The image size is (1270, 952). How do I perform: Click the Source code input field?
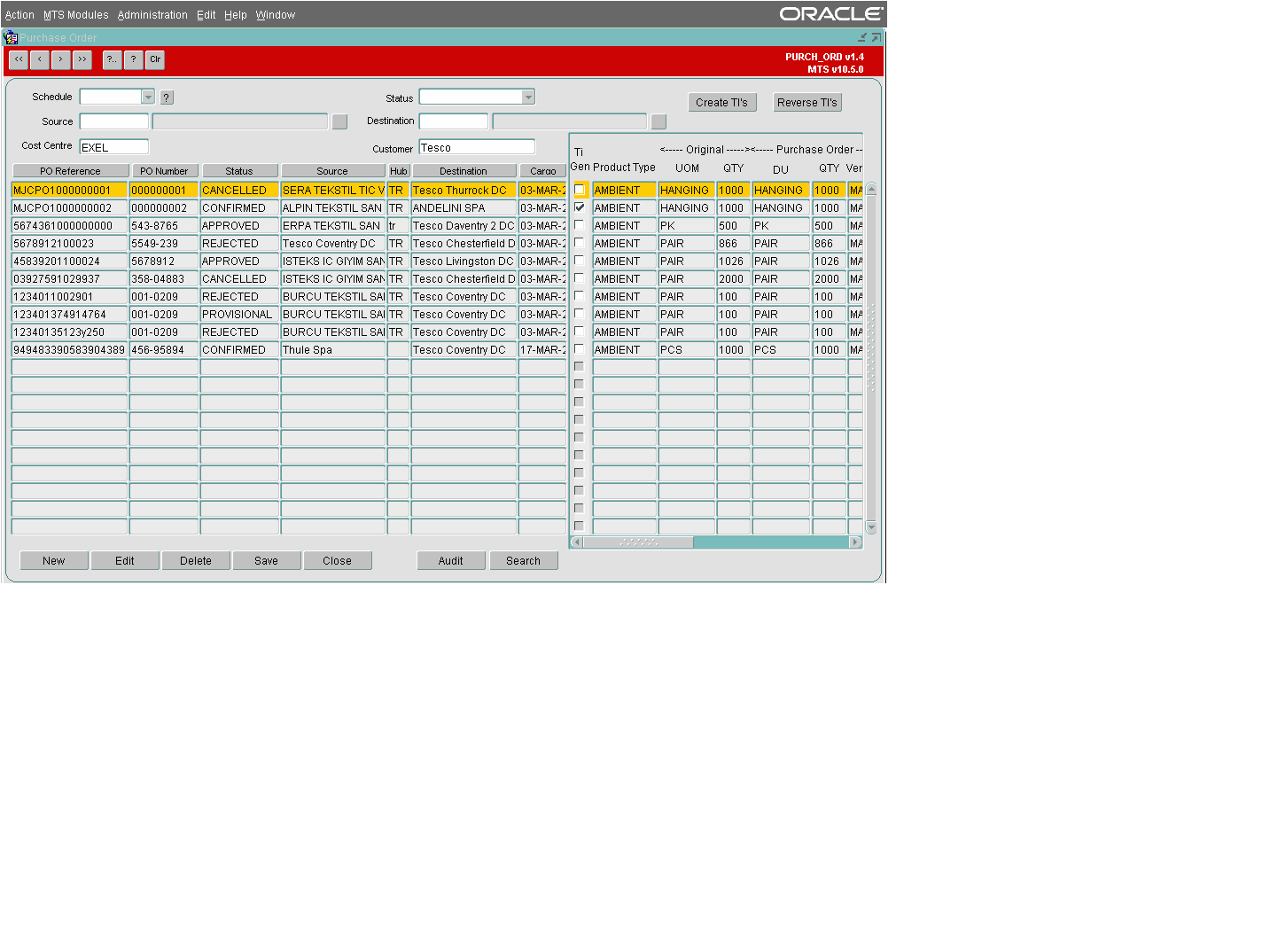click(x=114, y=121)
